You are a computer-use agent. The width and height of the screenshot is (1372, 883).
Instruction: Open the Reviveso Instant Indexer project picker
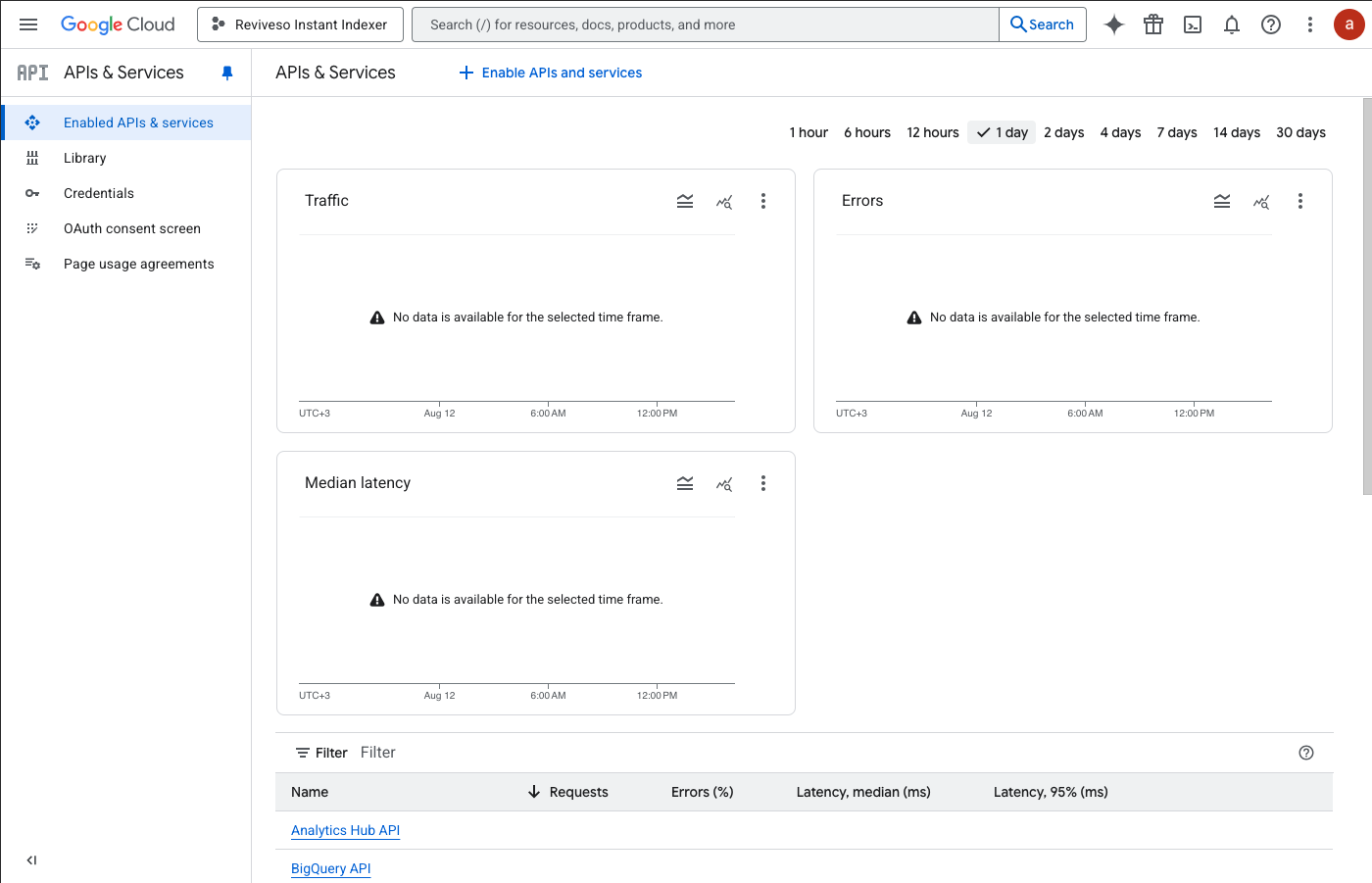300,25
